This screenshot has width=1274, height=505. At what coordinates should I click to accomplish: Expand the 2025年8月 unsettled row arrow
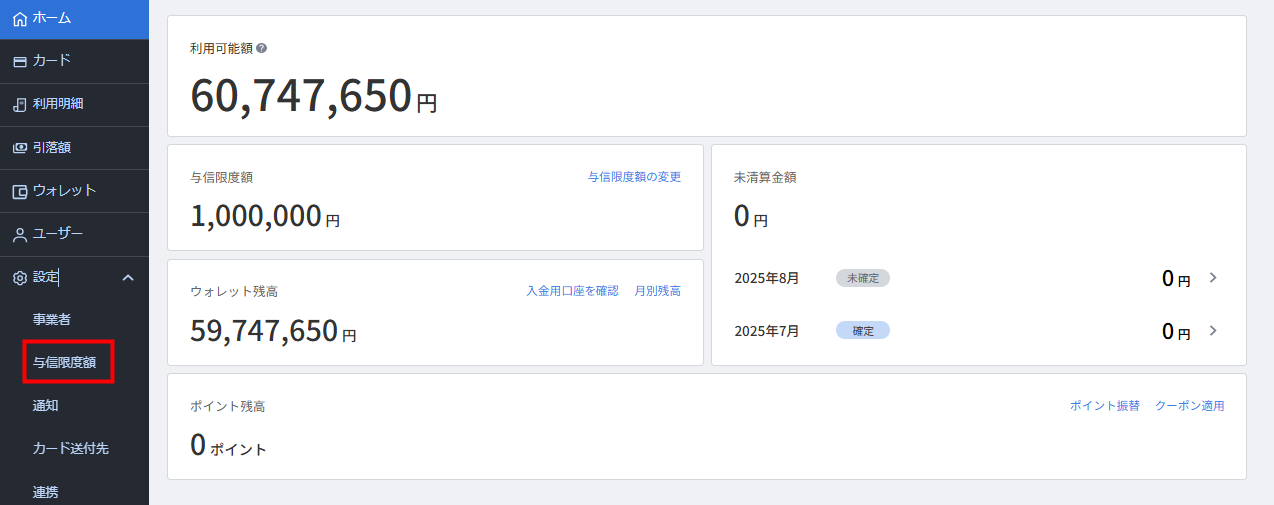coord(1213,278)
